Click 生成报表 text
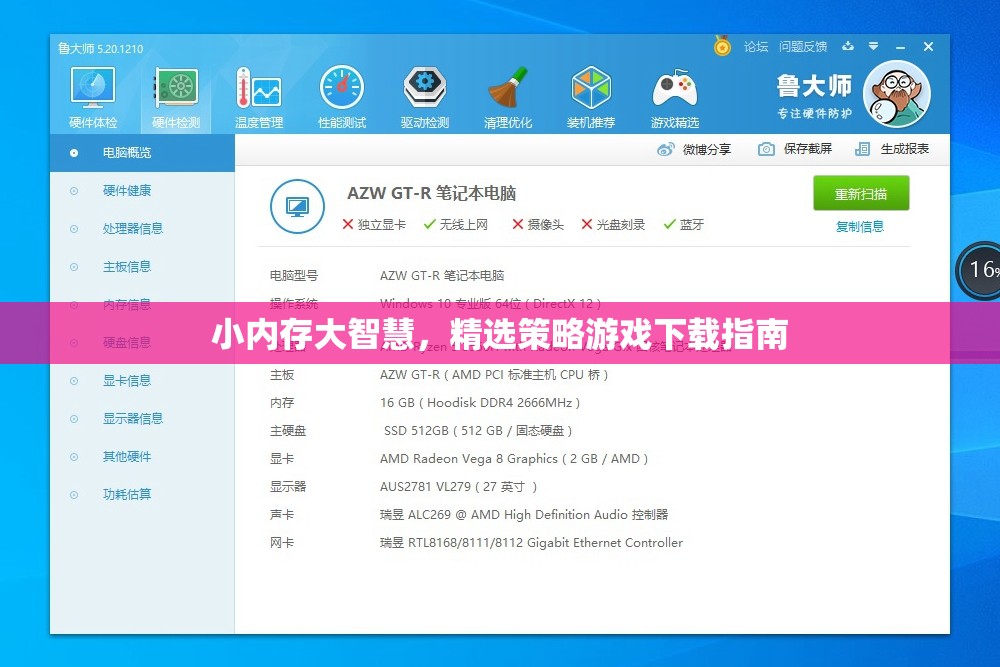The image size is (1000, 667). point(904,149)
